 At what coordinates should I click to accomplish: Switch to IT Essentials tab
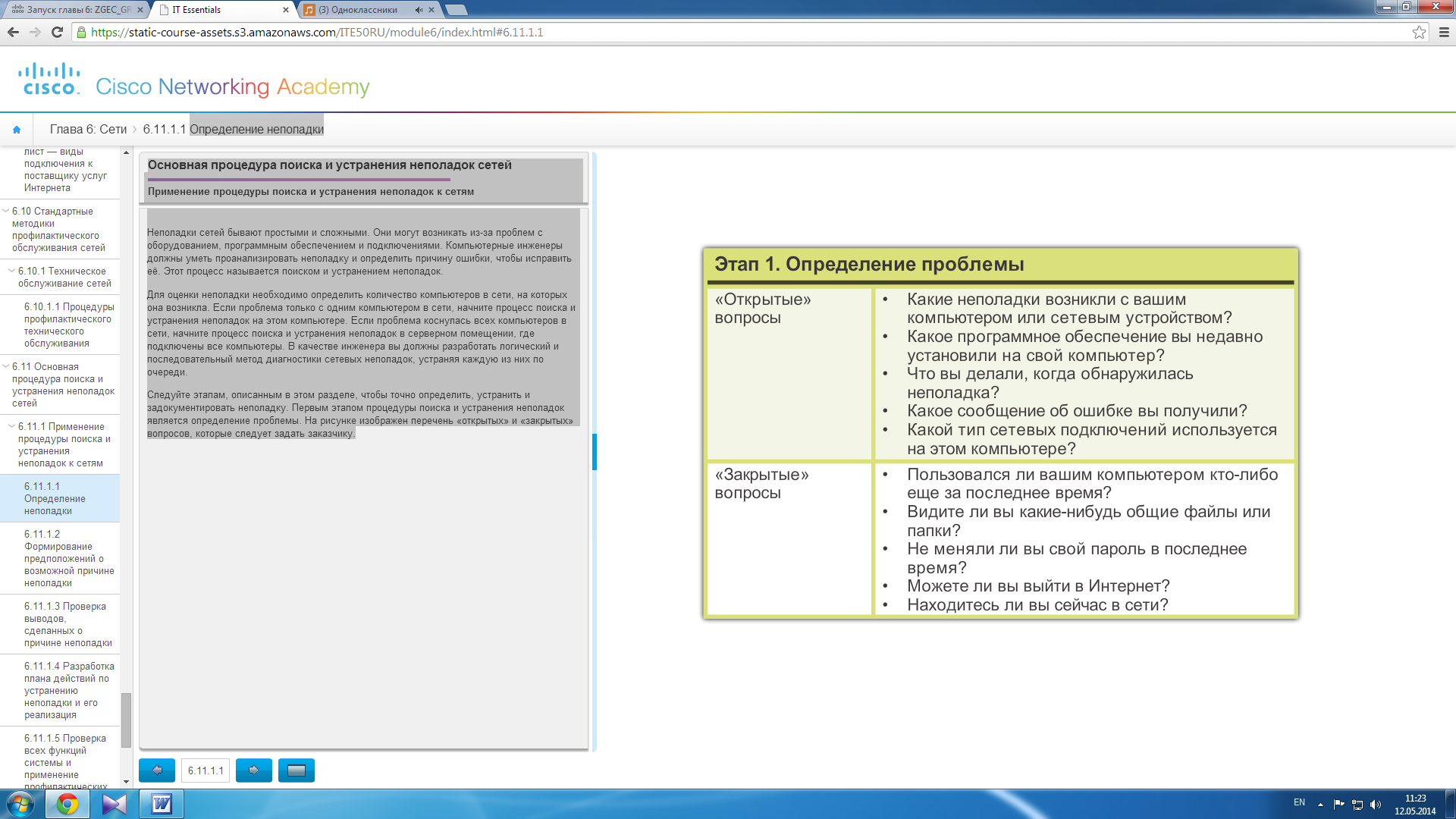(x=220, y=10)
